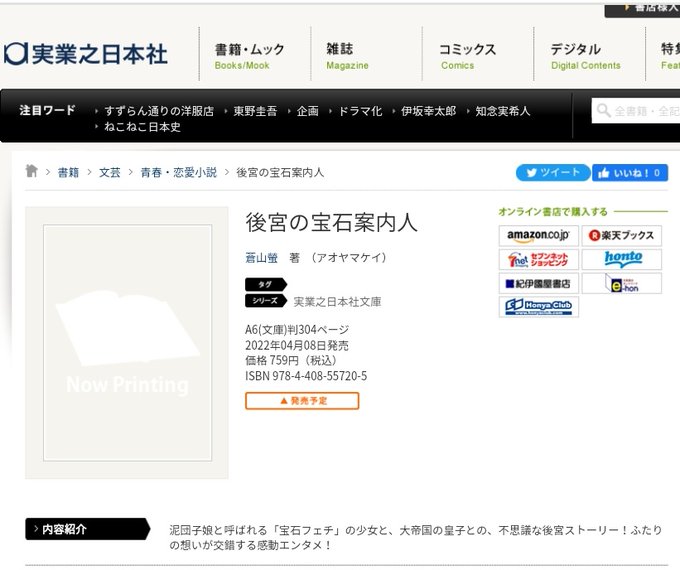Open the セブンネットショッピング store button
The height and width of the screenshot is (570, 680).
tap(538, 259)
